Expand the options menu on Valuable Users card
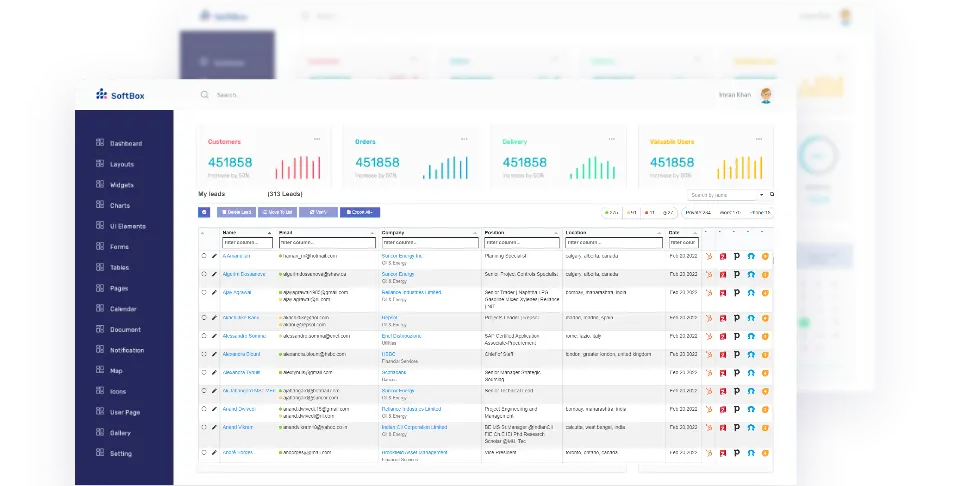The width and height of the screenshot is (956, 486). point(759,139)
